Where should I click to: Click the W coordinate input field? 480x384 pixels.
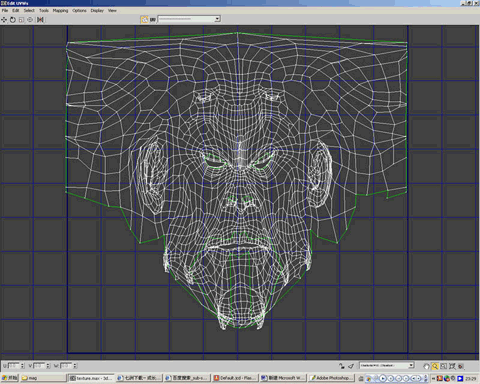pyautogui.click(x=66, y=366)
